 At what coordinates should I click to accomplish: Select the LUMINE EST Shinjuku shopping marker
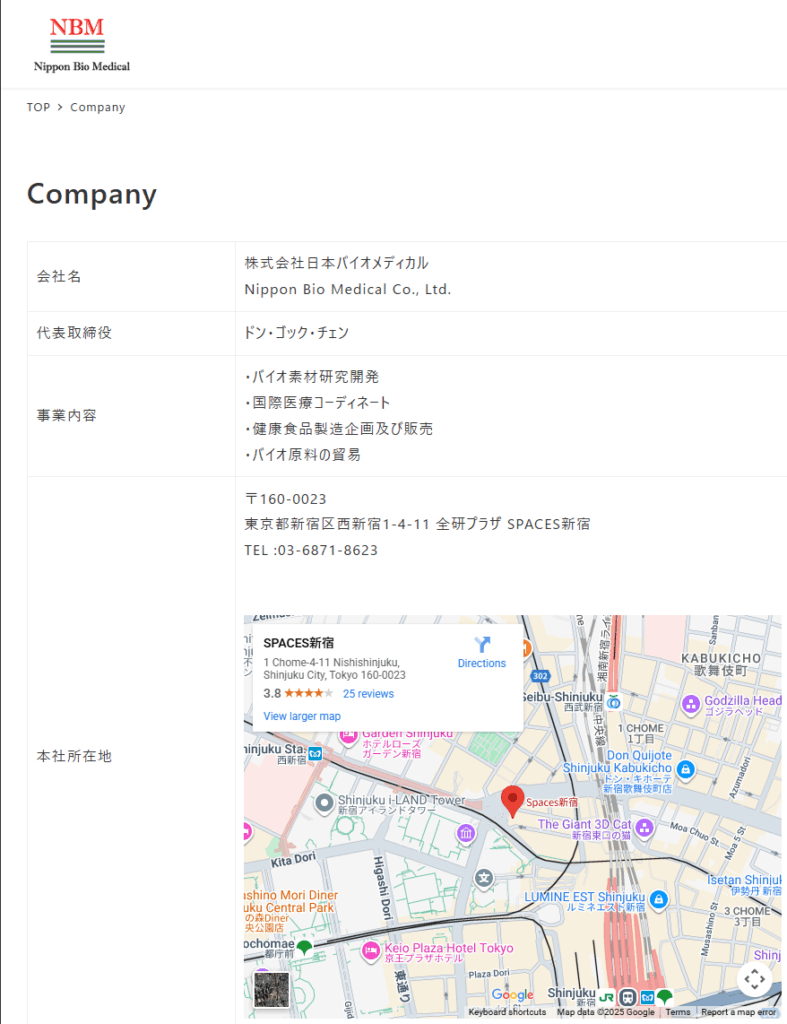657,900
